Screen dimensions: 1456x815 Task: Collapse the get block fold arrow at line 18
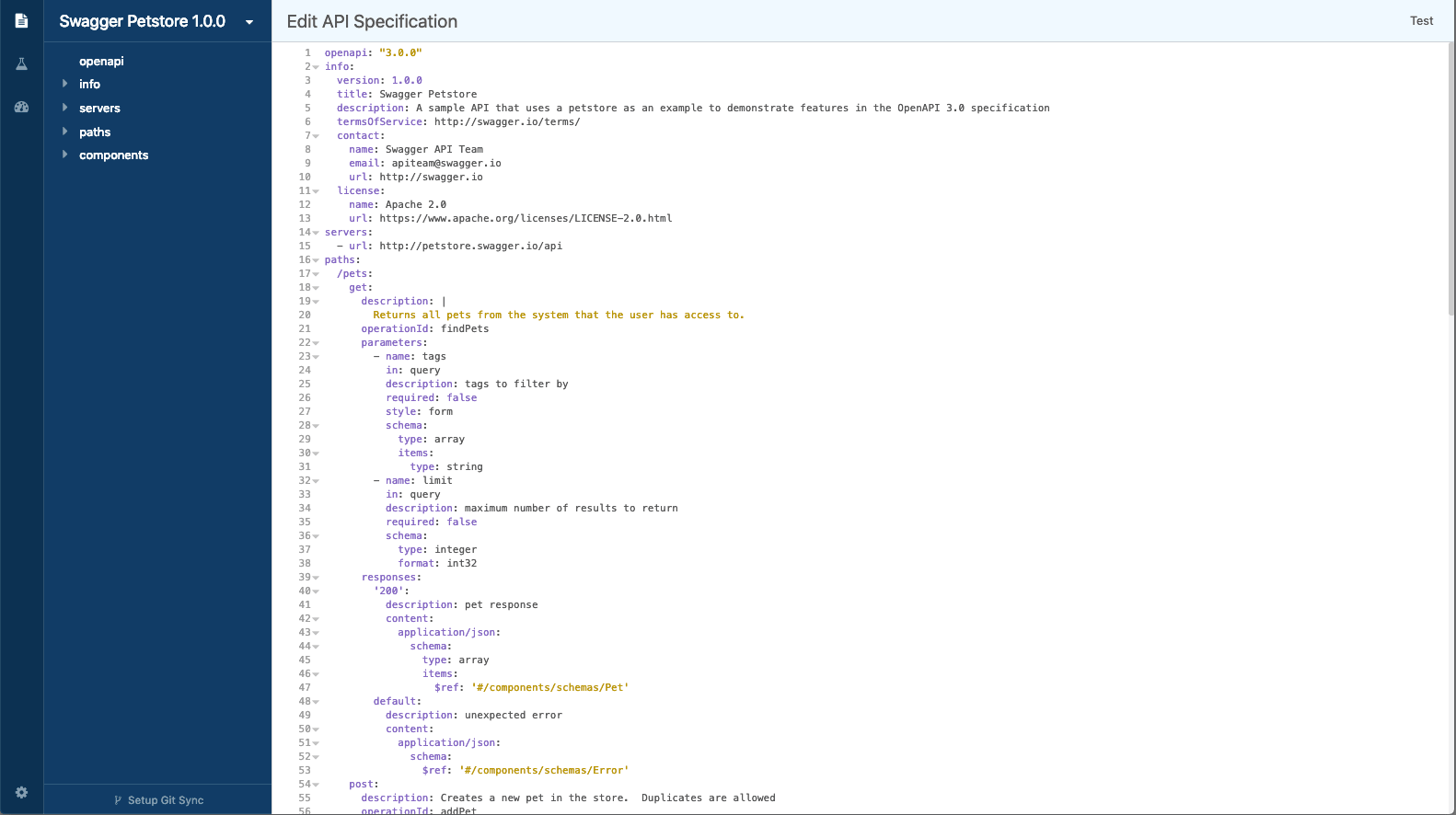pyautogui.click(x=316, y=288)
